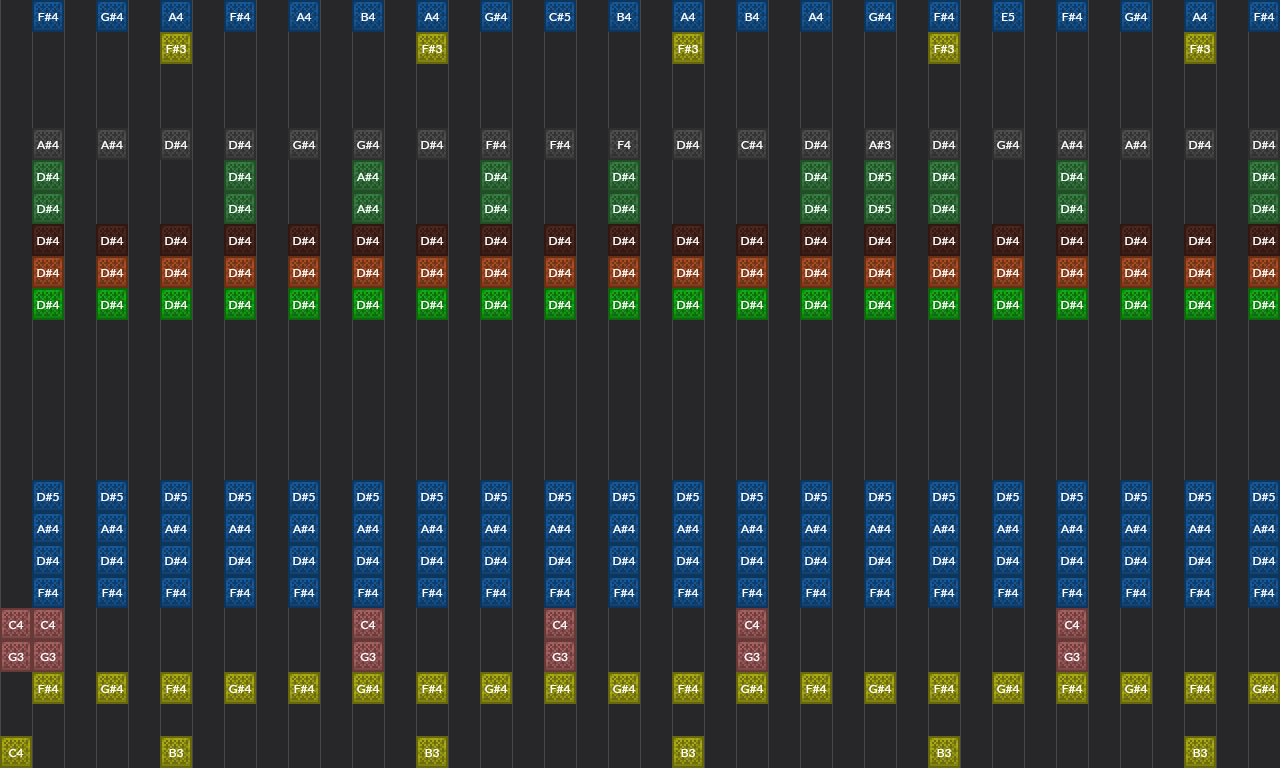Select the leftmost red G3 note
This screenshot has width=1280, height=768.
click(x=16, y=657)
